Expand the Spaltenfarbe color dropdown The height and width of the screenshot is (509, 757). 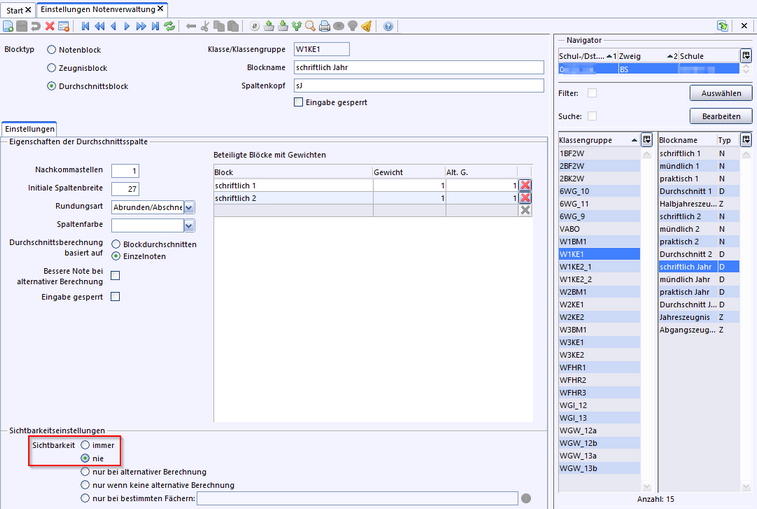tap(189, 226)
